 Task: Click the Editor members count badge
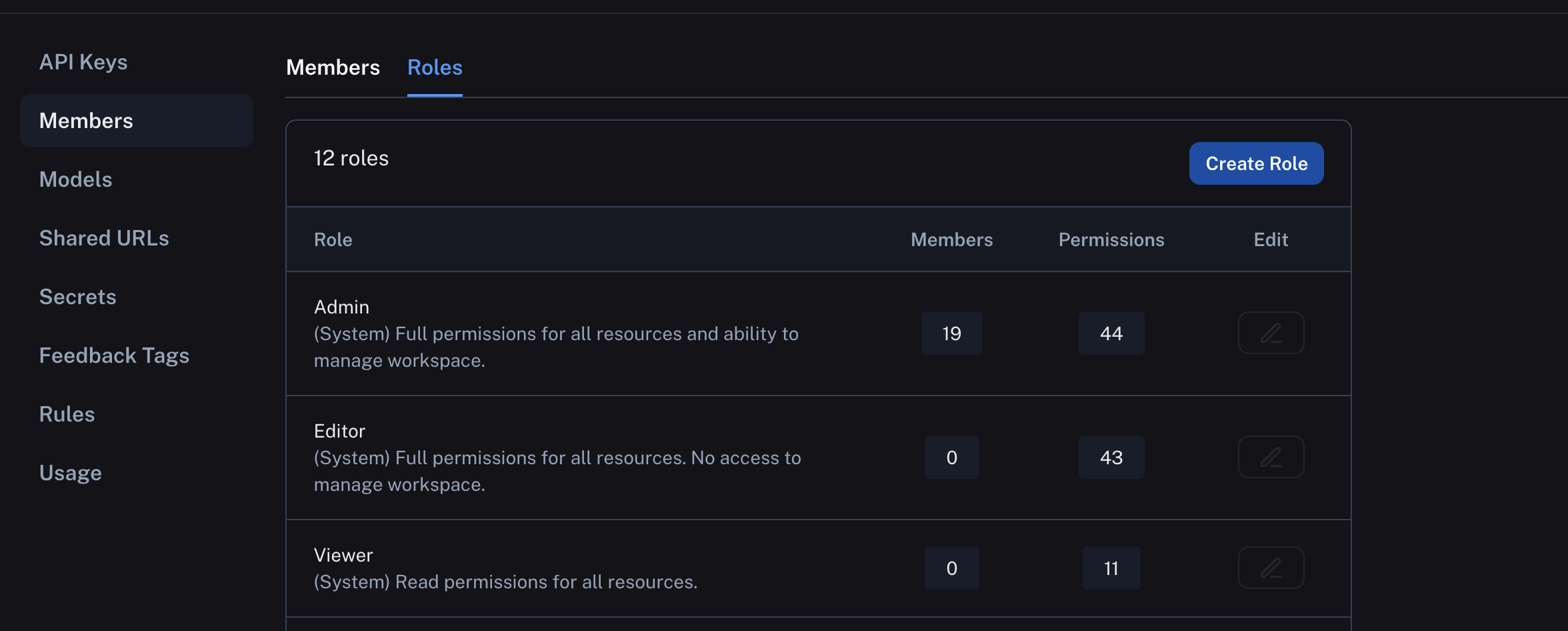coord(951,457)
